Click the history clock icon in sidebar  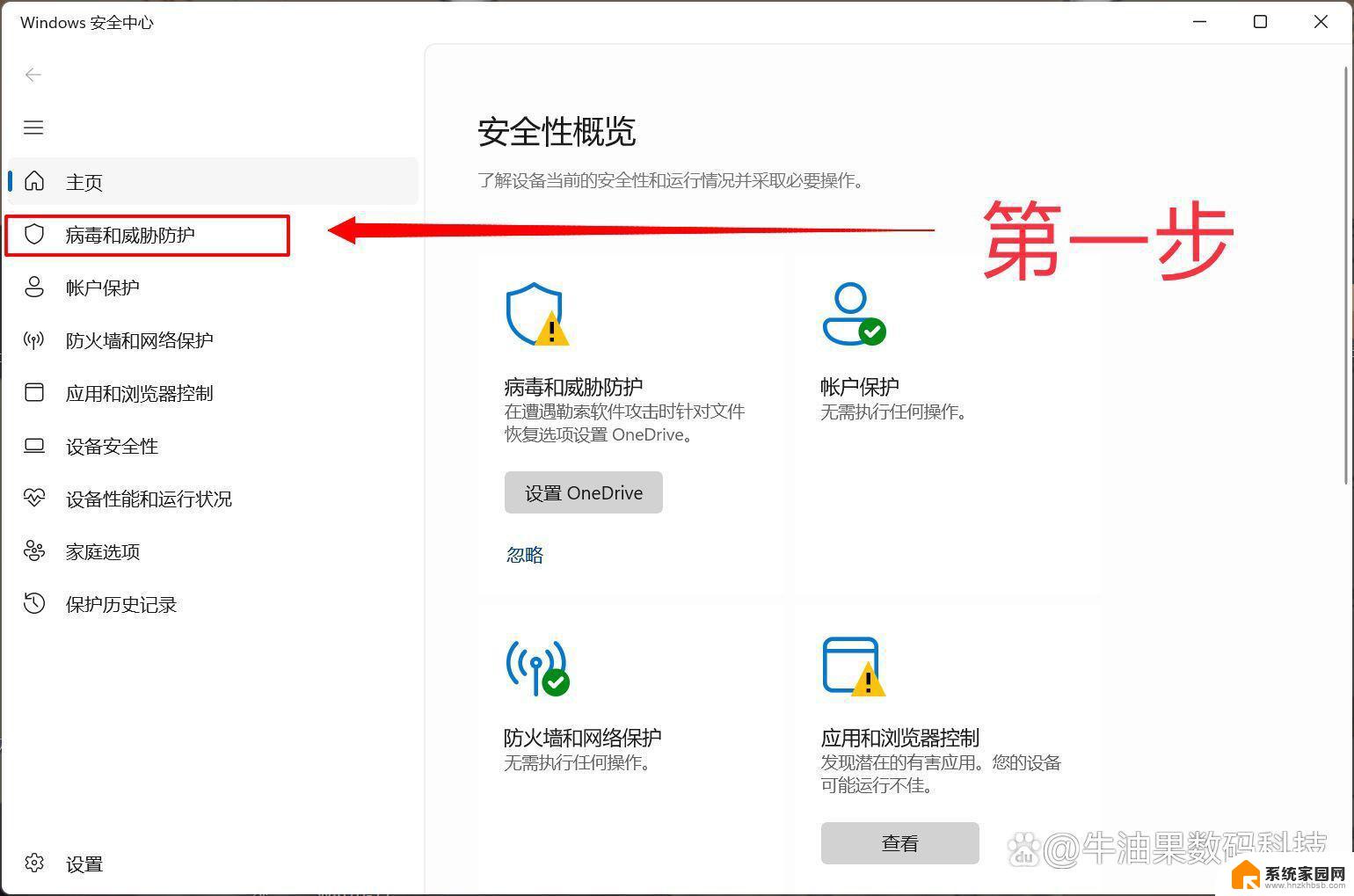coord(34,603)
